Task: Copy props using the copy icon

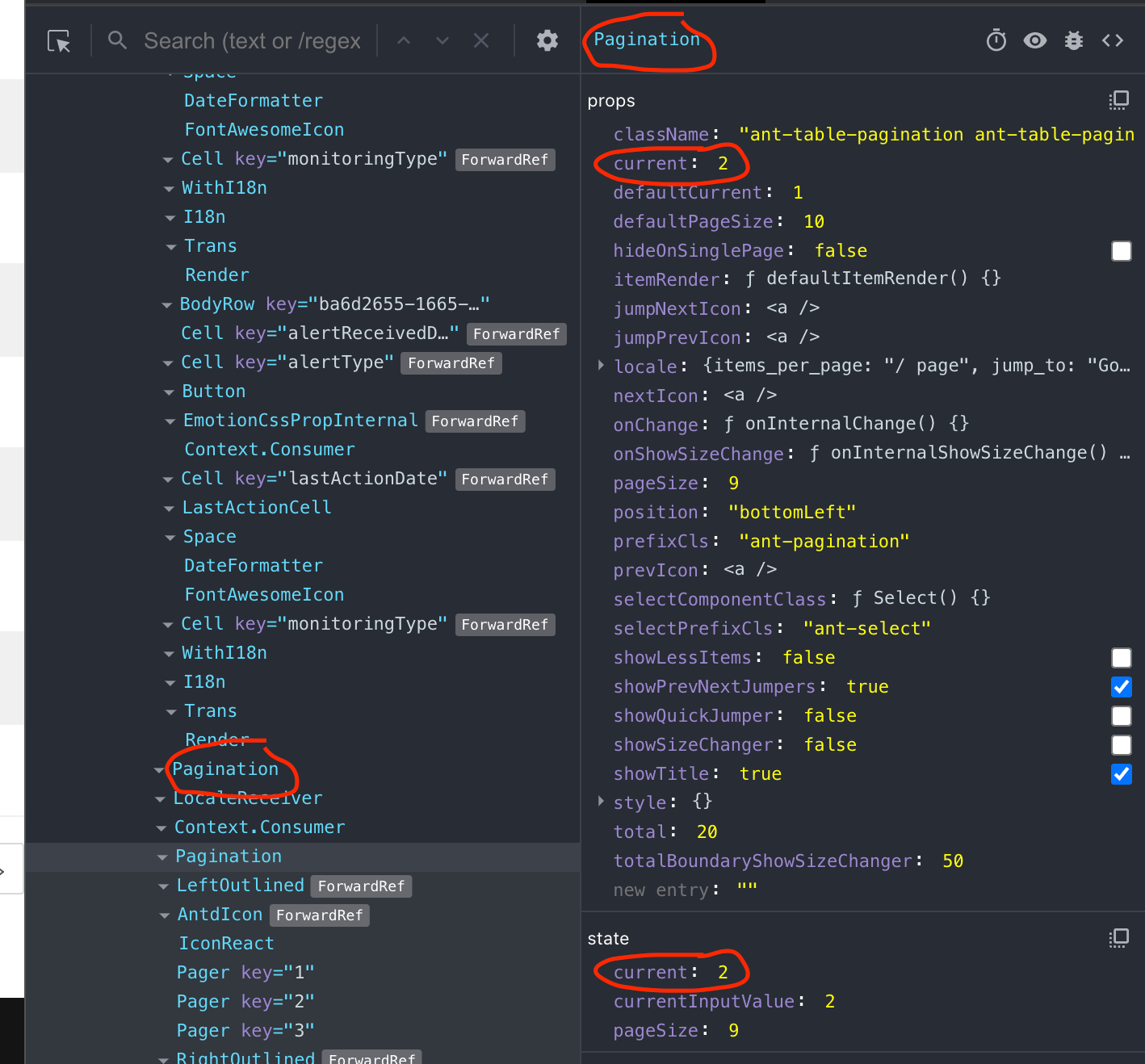Action: (x=1119, y=100)
